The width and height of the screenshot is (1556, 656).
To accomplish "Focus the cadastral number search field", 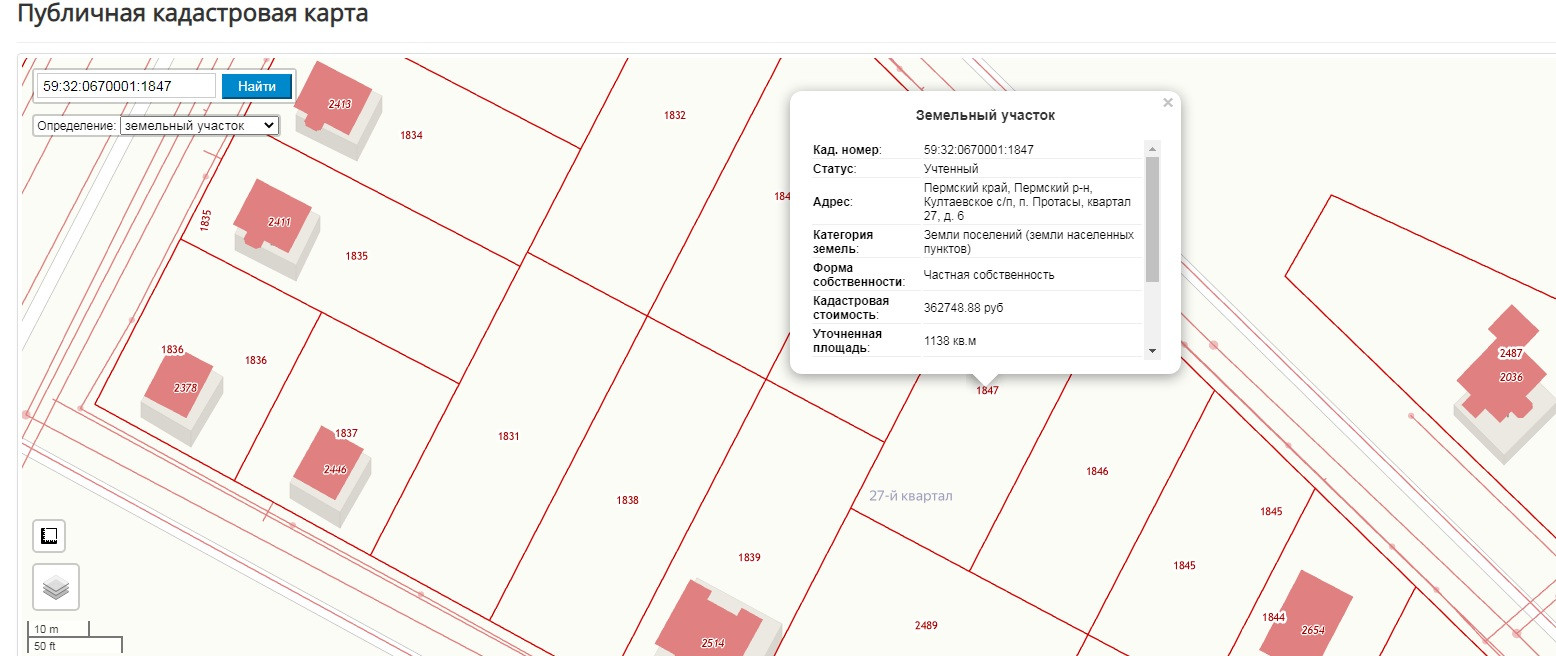I will click(126, 86).
